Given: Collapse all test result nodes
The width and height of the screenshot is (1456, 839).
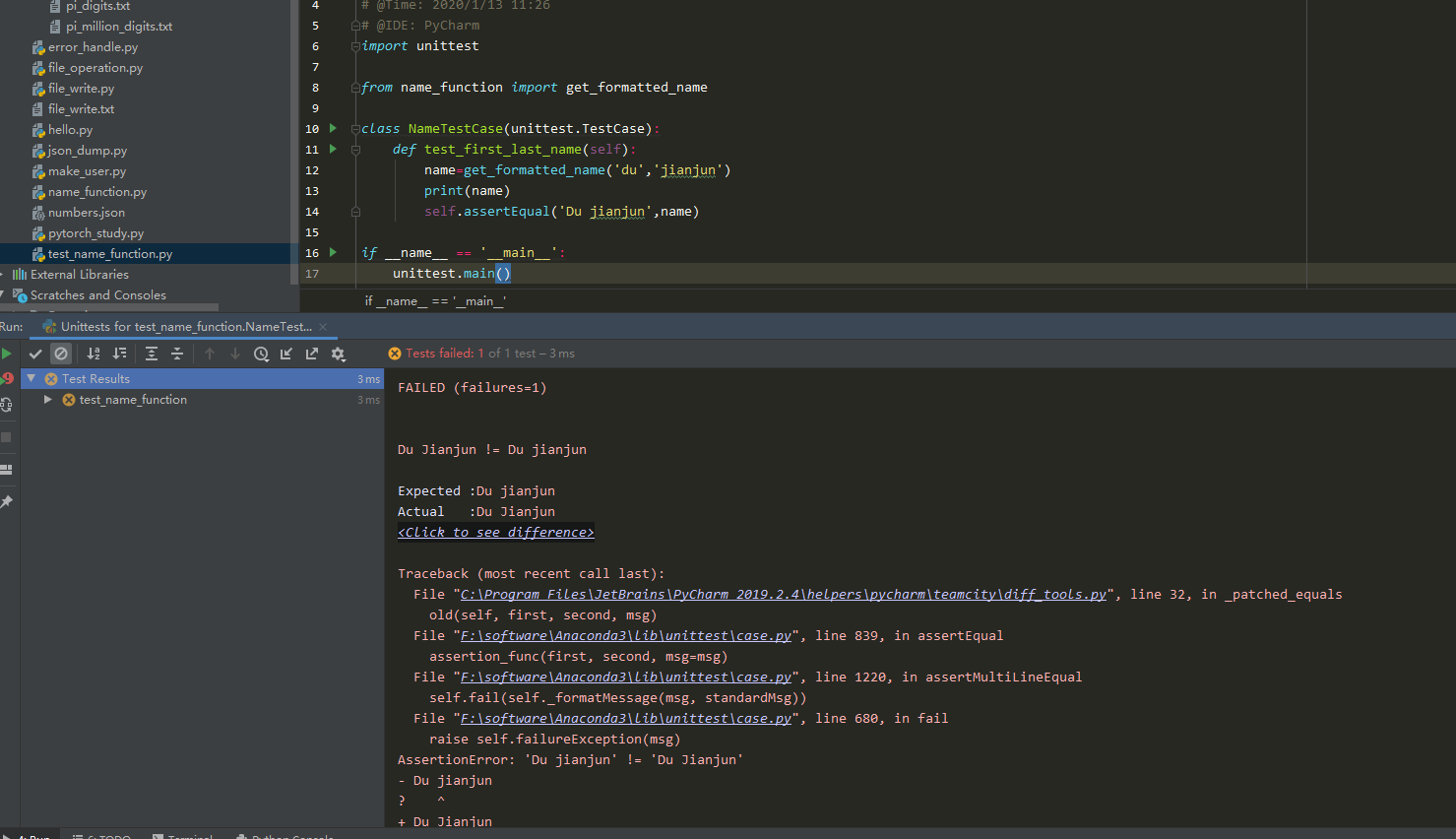Looking at the screenshot, I should coord(177,354).
